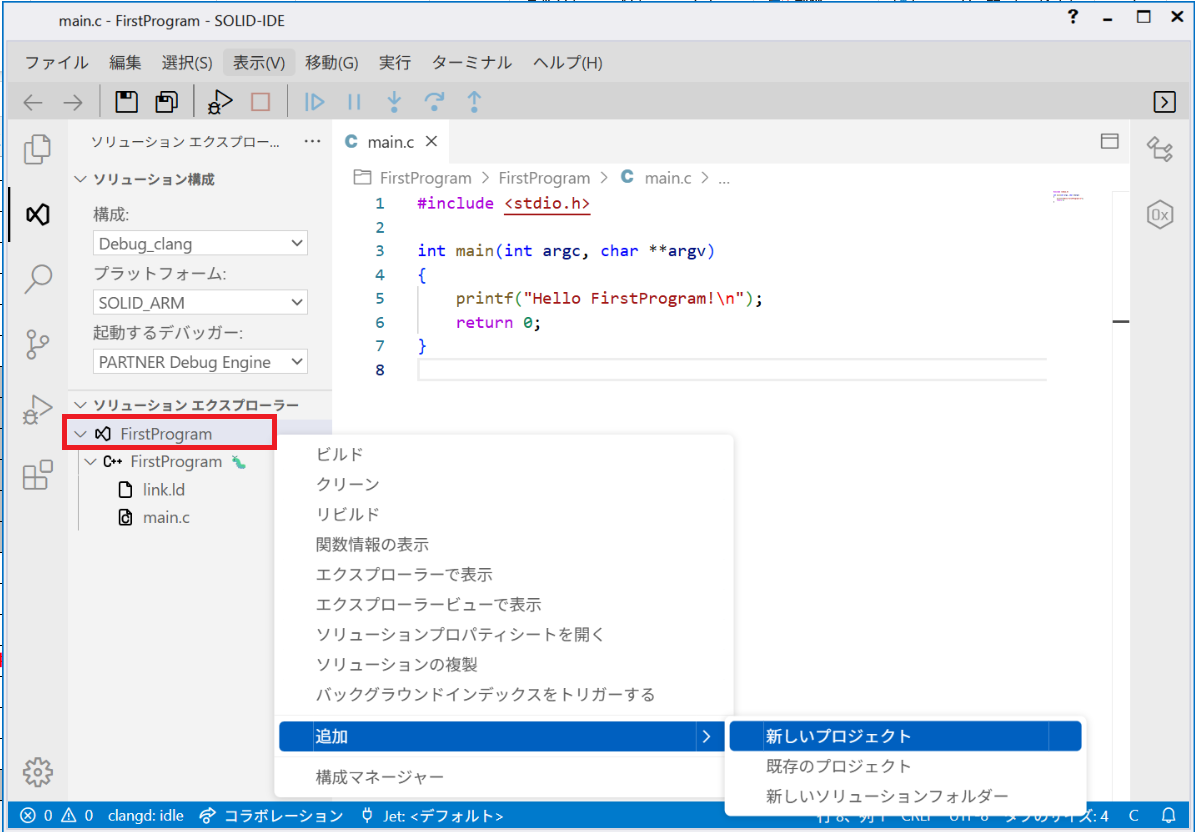Open the memory viewer 0x icon
Viewport: 1195px width, 832px height.
tap(1160, 213)
